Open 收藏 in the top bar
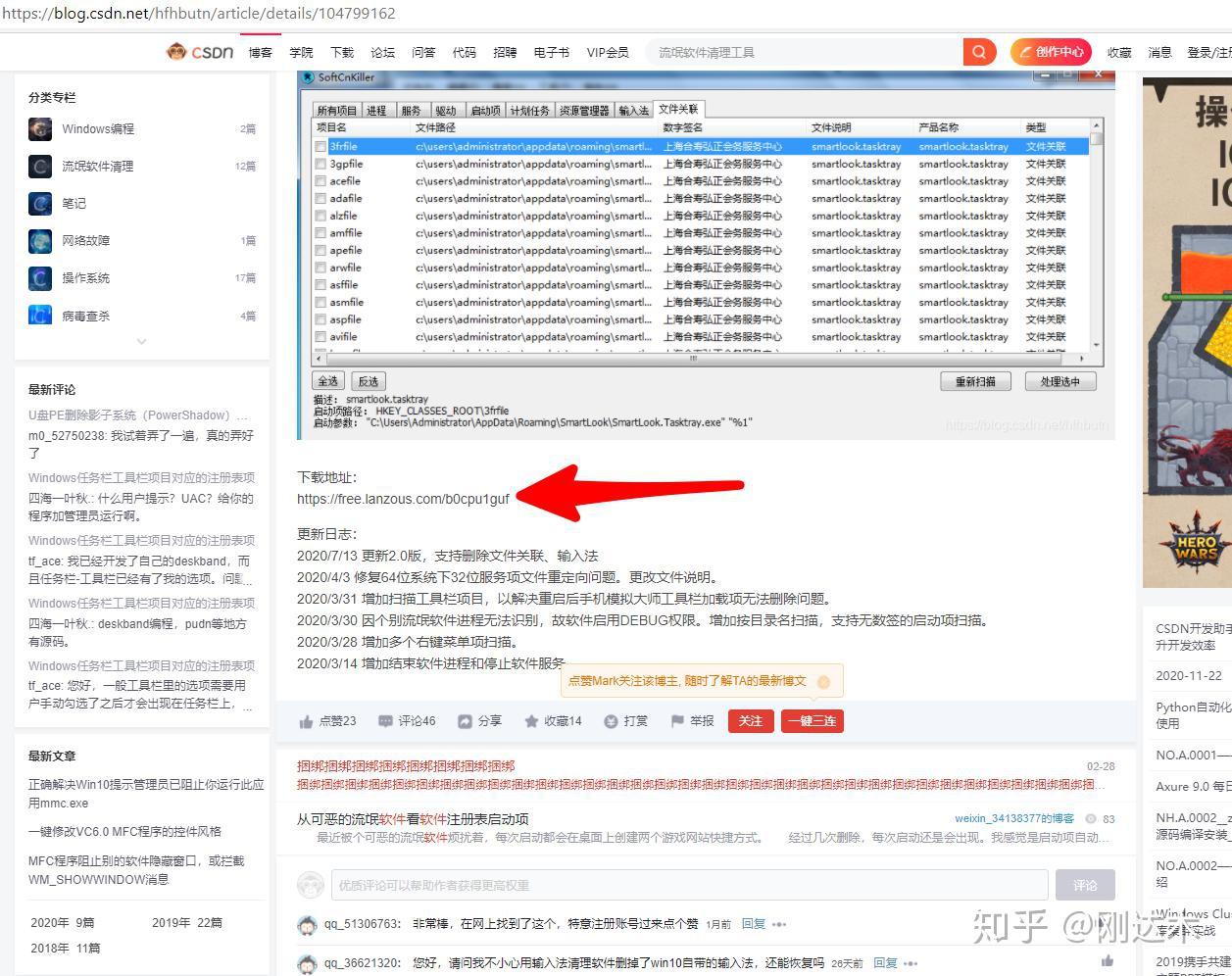 1119,52
